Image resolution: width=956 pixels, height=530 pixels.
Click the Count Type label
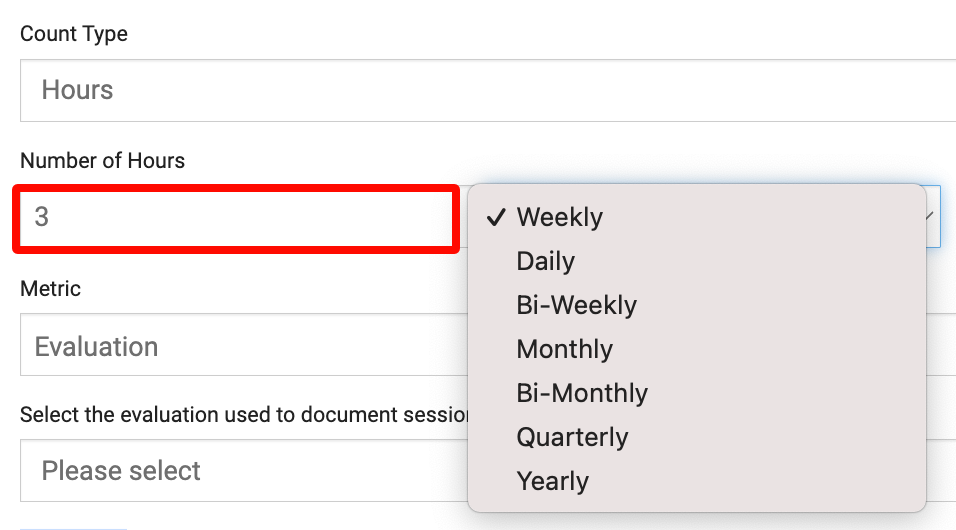coord(74,34)
